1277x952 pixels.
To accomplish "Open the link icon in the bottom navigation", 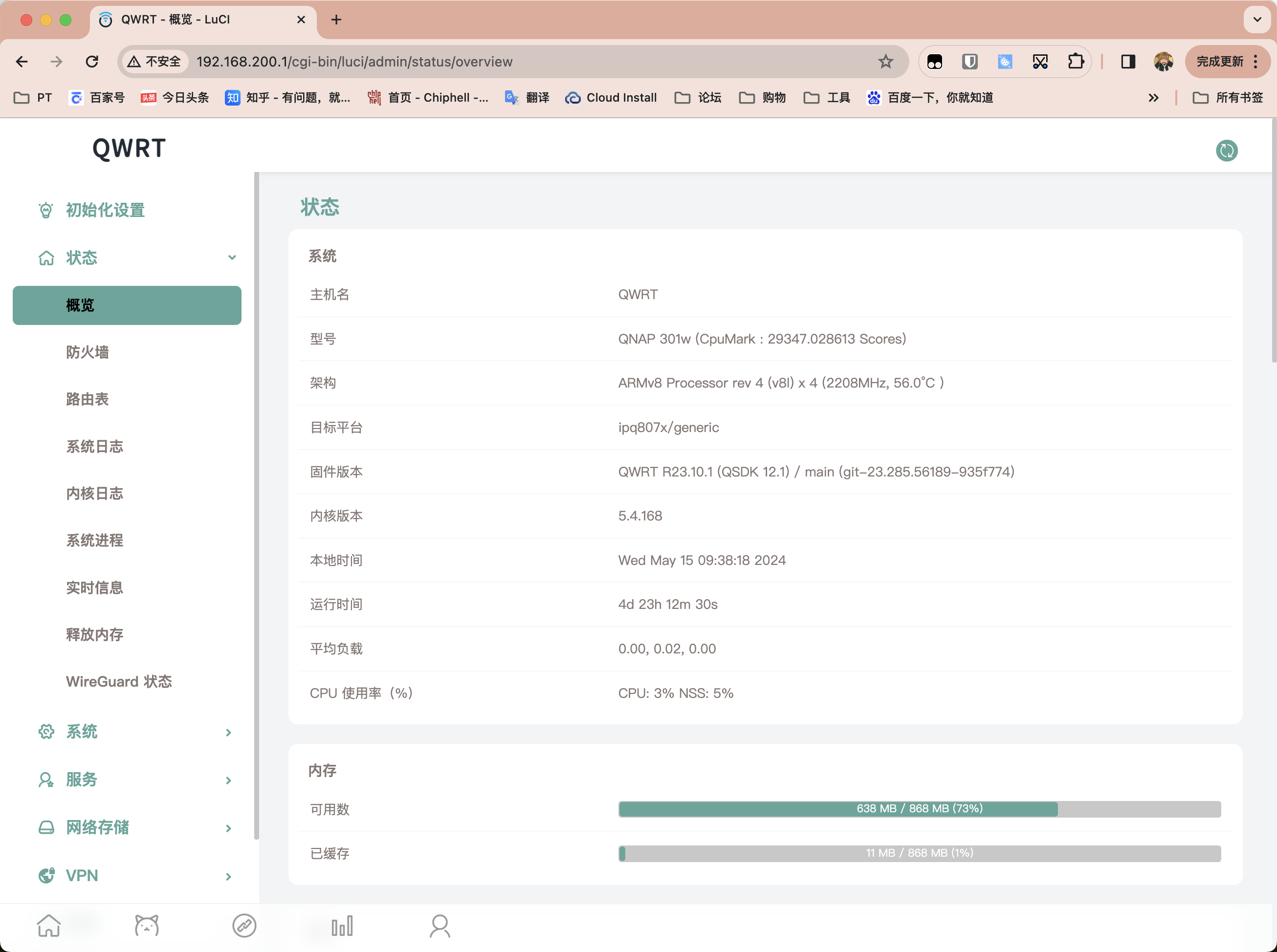I will pos(244,925).
